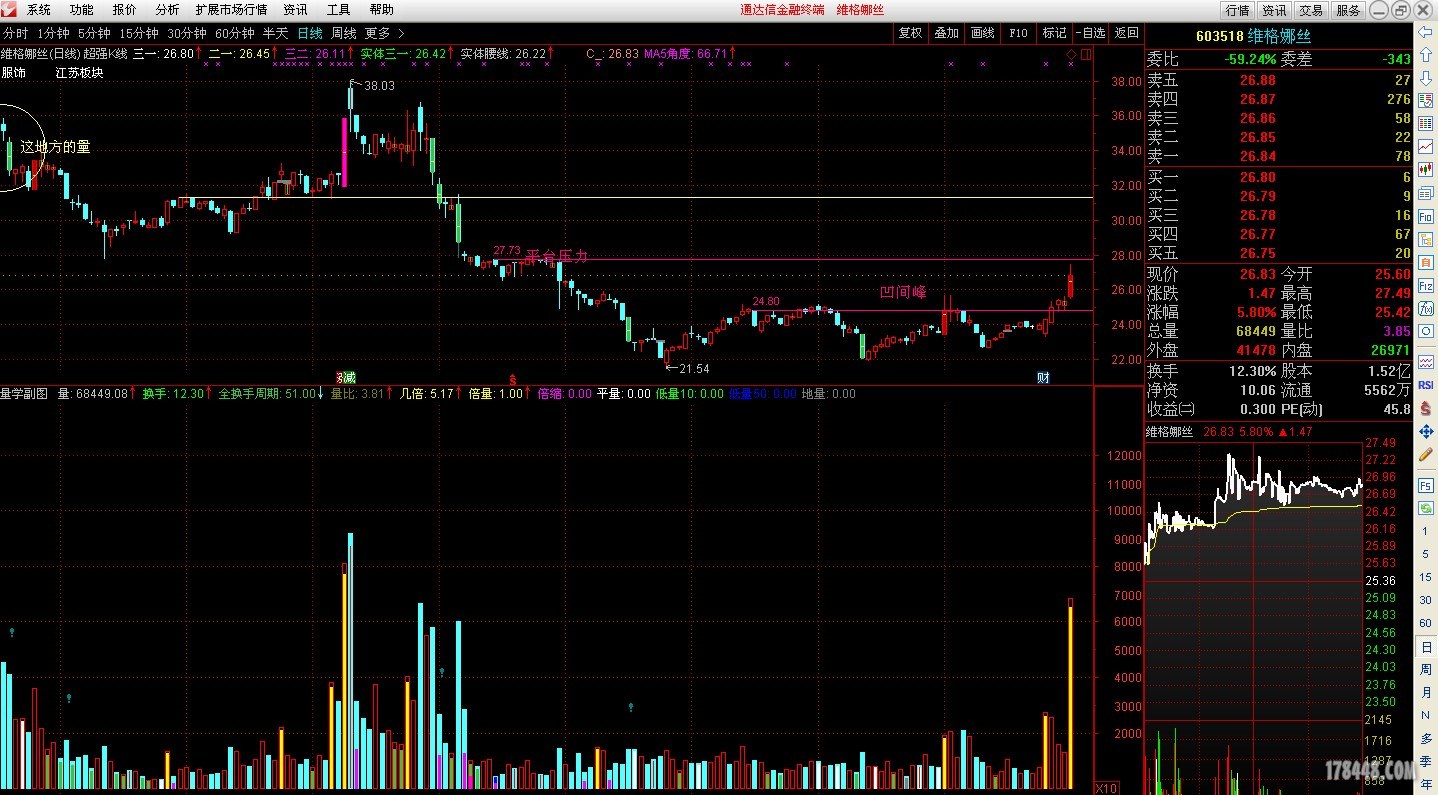Click the 服务 button at top right

pos(1348,10)
